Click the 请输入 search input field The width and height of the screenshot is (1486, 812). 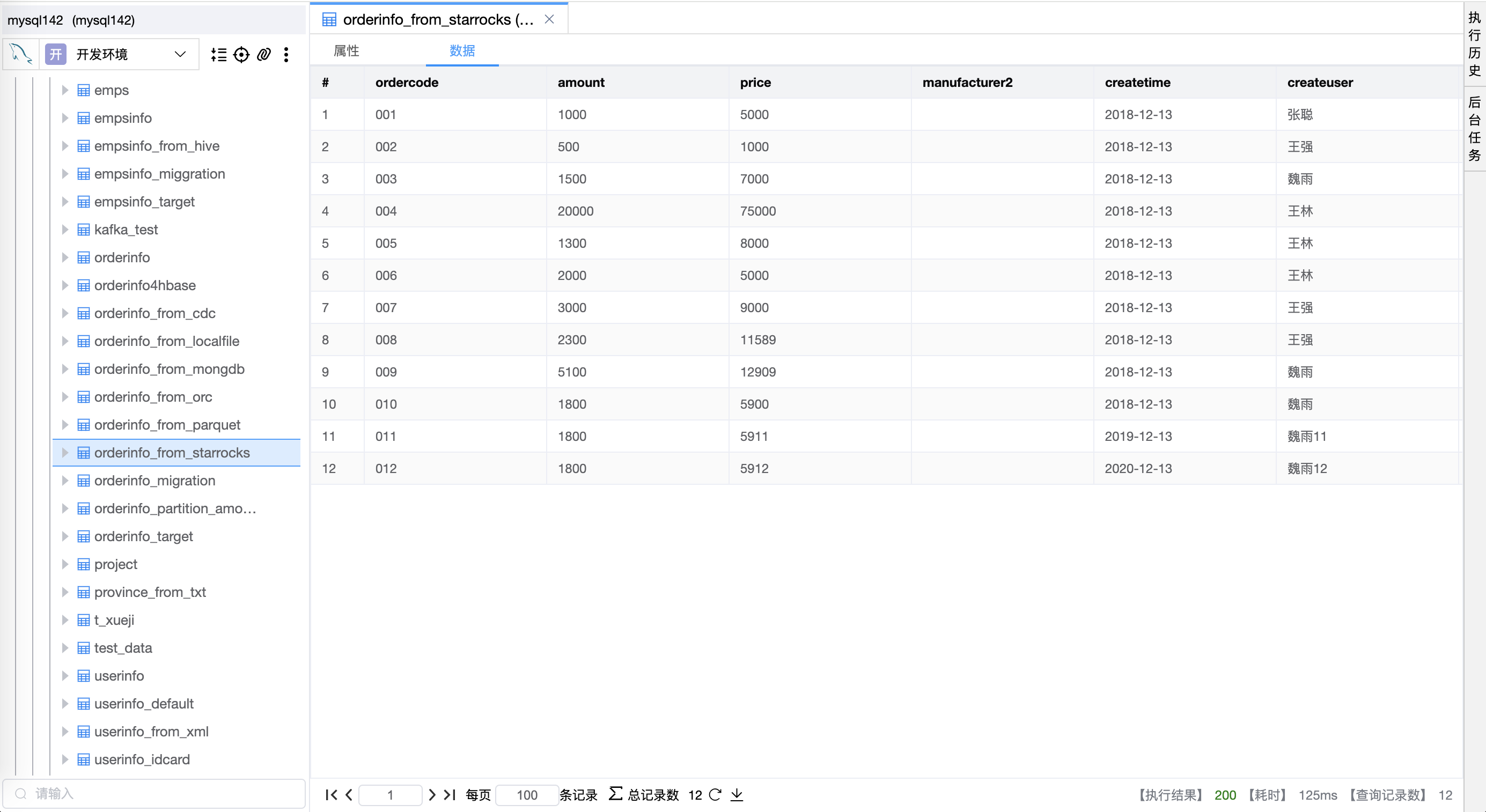pyautogui.click(x=161, y=794)
